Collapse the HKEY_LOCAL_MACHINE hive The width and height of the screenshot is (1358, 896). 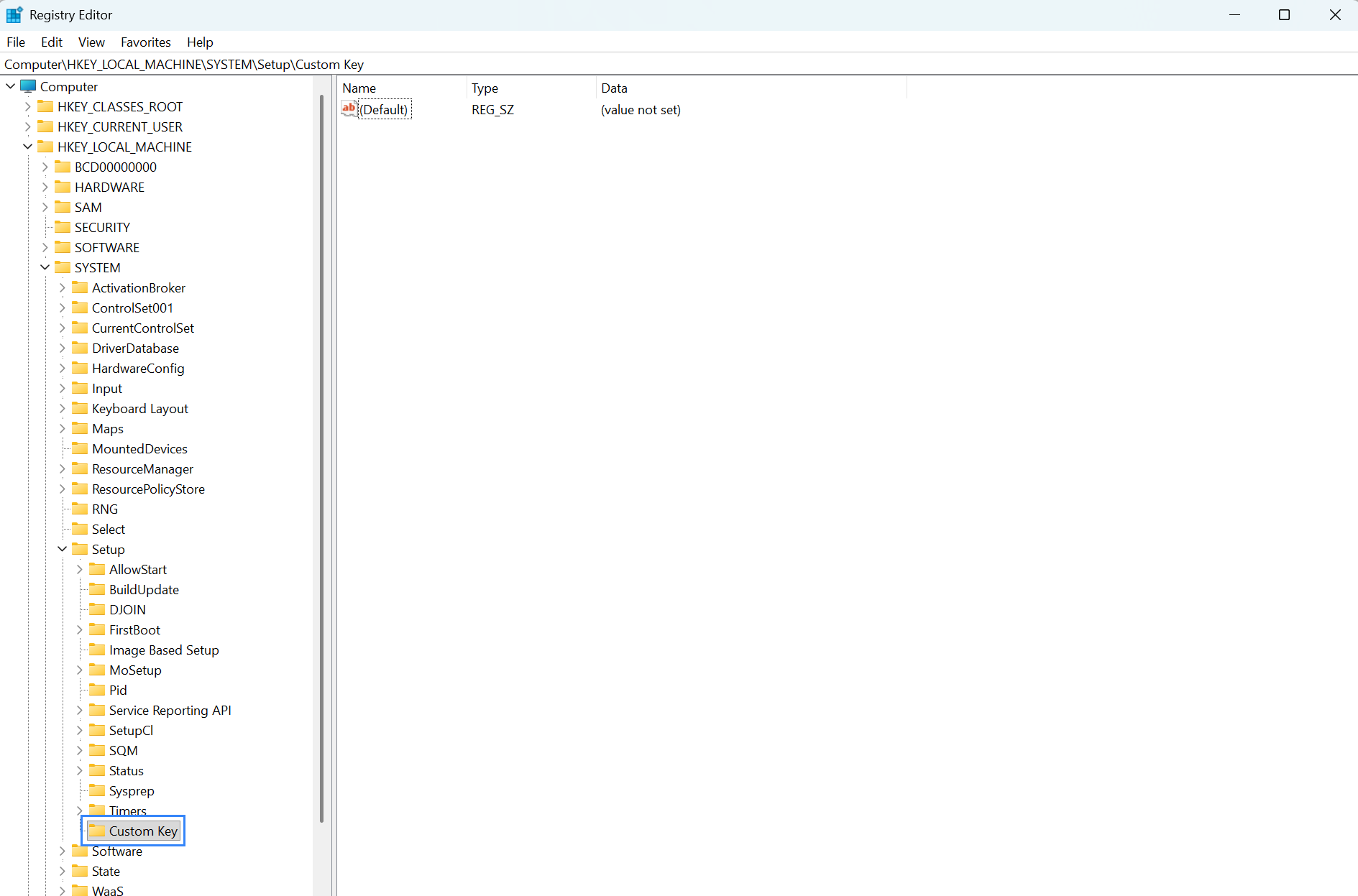click(x=28, y=147)
